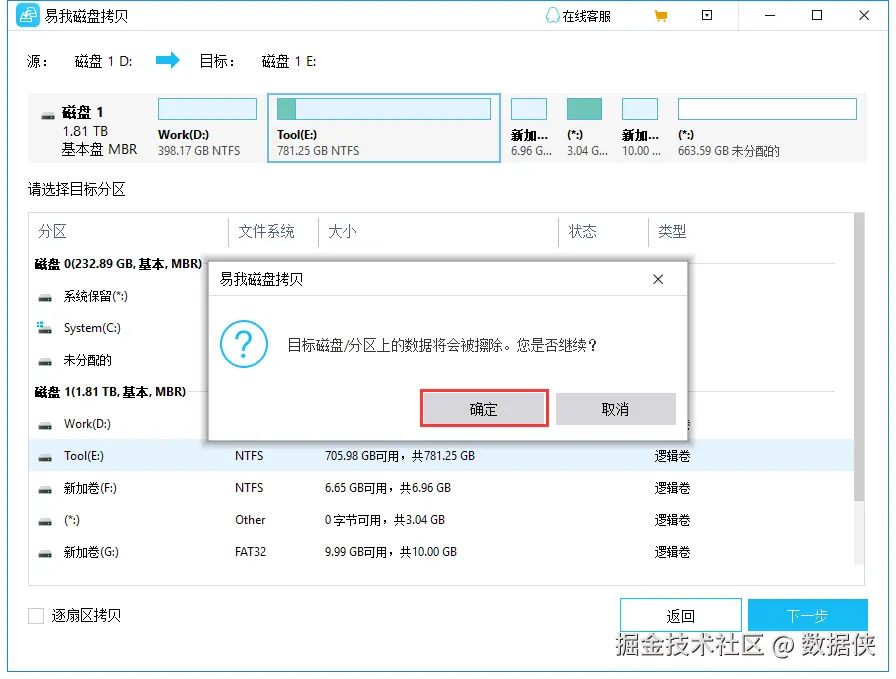Click the EaseUS Disk Copy logo icon
Image resolution: width=896 pixels, height=679 pixels.
[27, 15]
